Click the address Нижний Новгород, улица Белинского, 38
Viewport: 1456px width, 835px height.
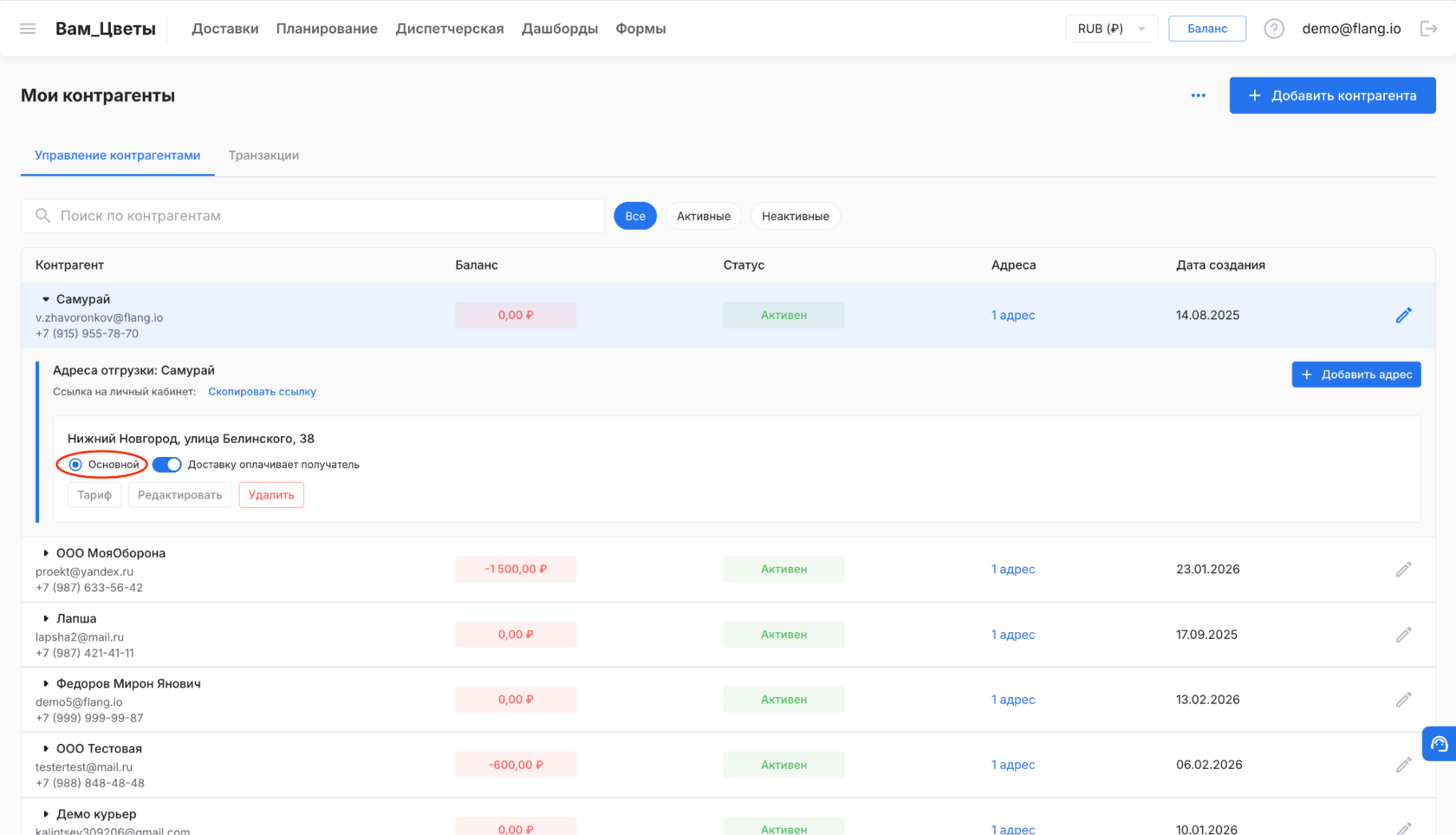(x=191, y=439)
